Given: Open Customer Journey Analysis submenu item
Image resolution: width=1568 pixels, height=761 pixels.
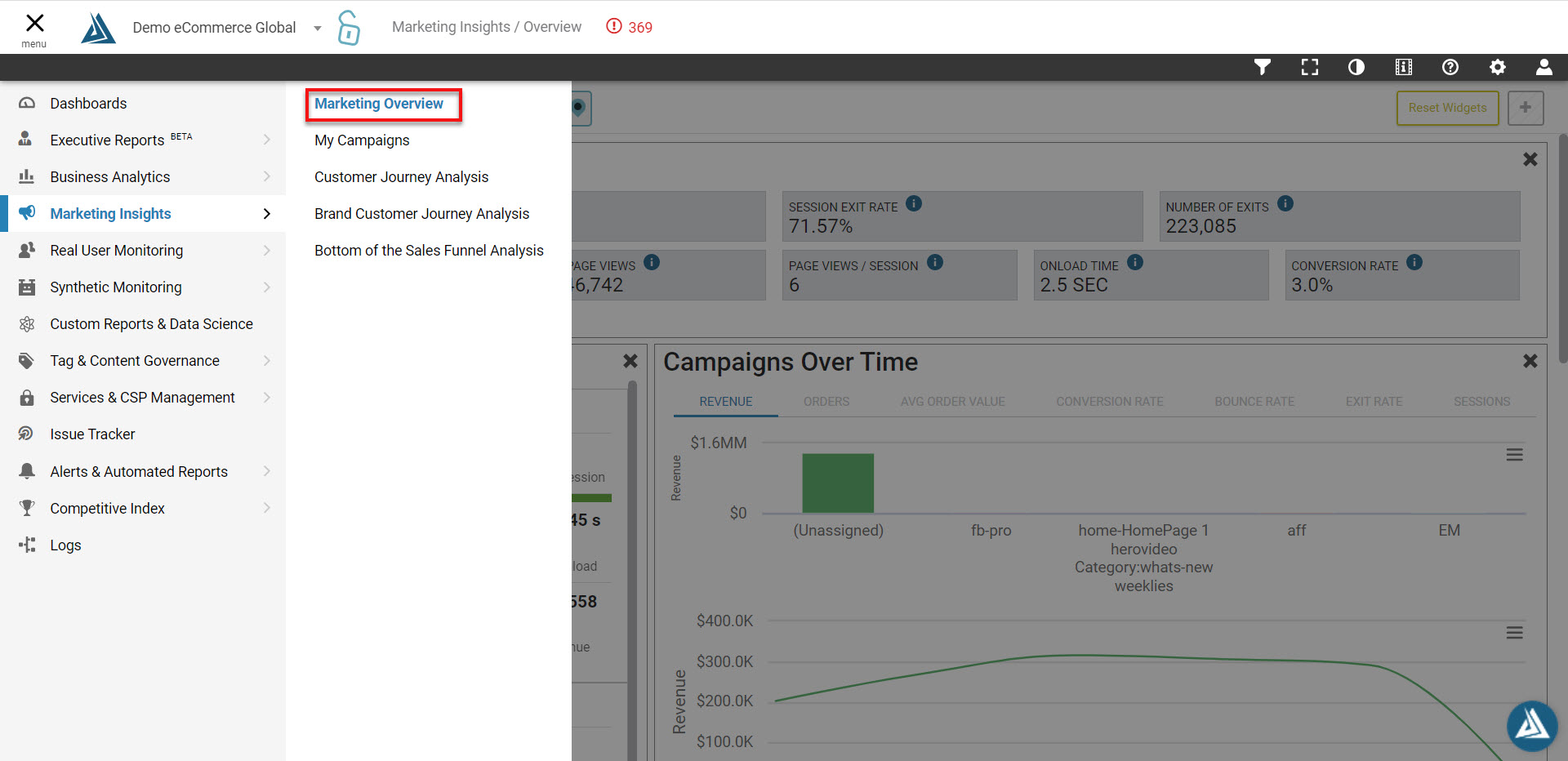Looking at the screenshot, I should tap(401, 177).
